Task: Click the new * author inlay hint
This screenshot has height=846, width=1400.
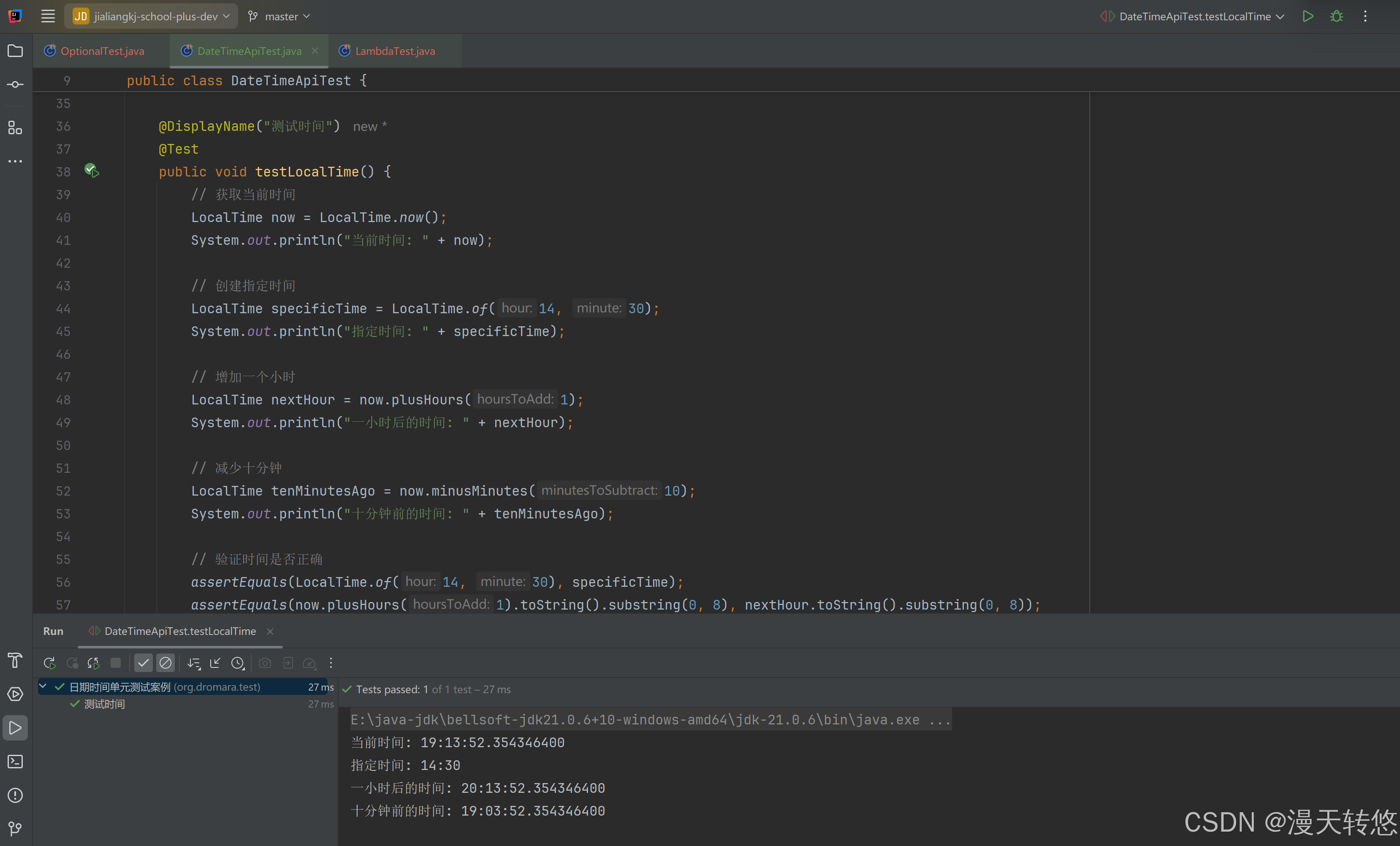Action: pos(370,126)
